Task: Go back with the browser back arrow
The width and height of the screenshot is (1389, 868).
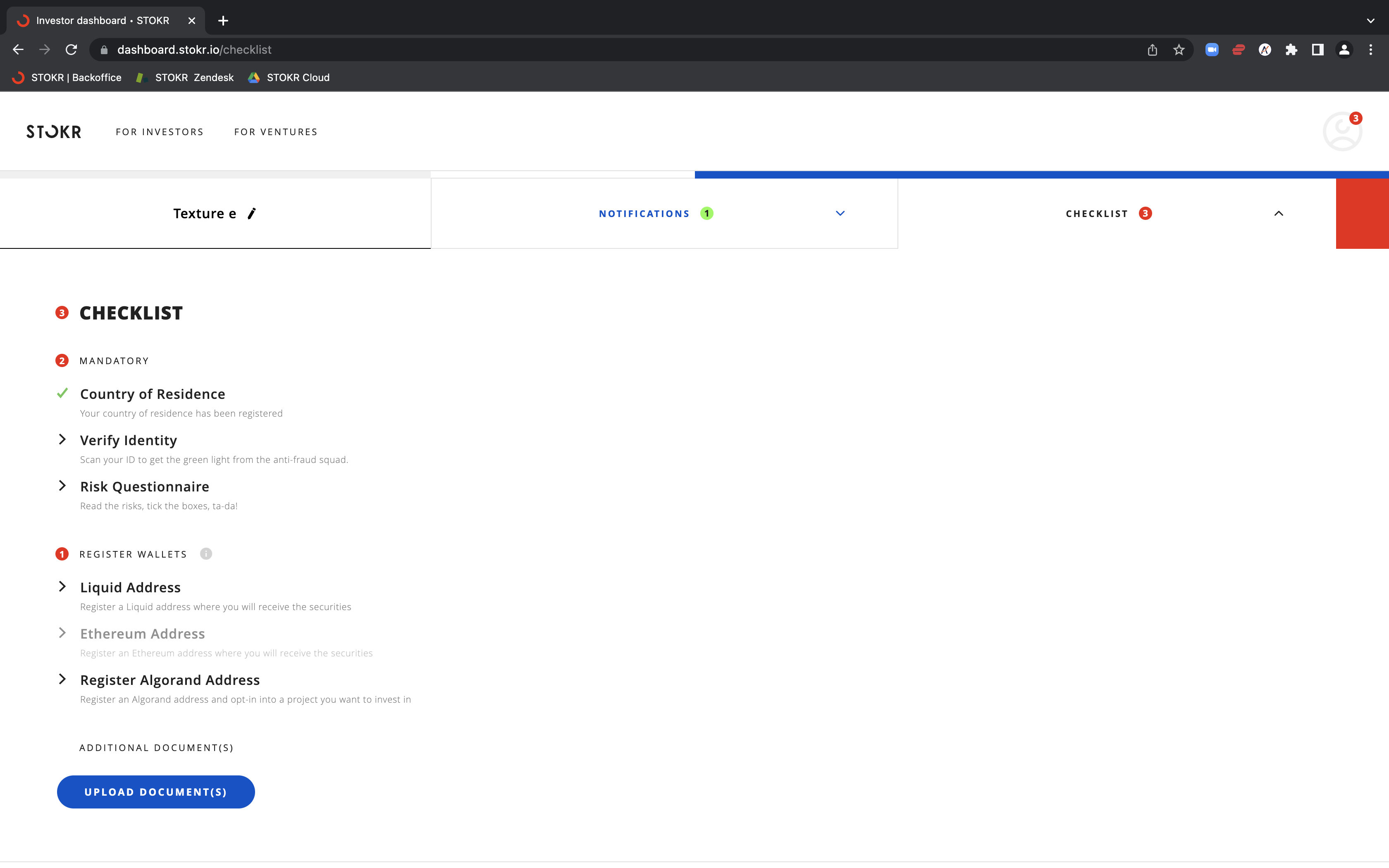Action: pos(18,50)
